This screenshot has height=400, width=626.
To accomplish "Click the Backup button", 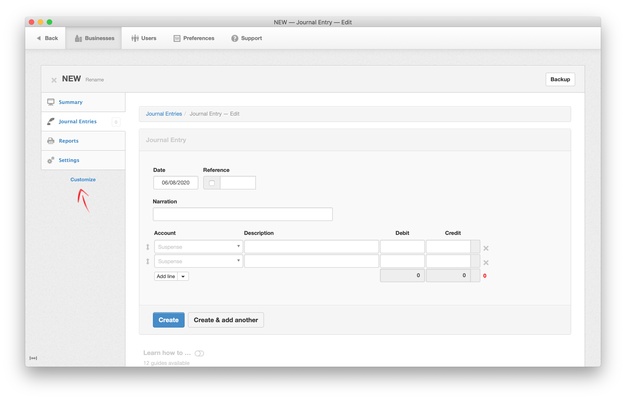I will pyautogui.click(x=560, y=79).
